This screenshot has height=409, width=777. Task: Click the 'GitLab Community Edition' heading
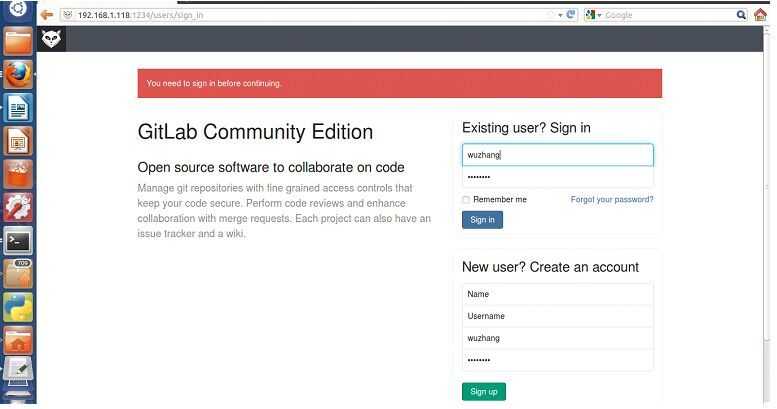(255, 132)
